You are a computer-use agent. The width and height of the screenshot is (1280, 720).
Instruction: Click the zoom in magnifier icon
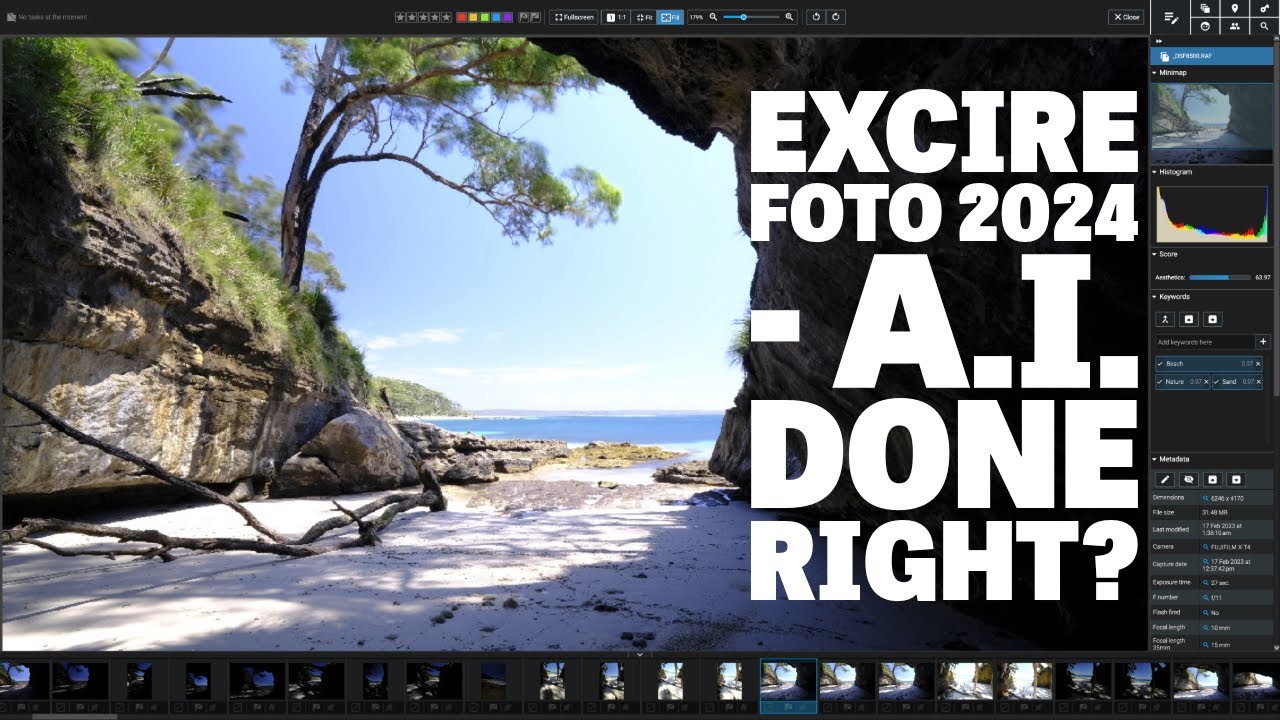[789, 17]
